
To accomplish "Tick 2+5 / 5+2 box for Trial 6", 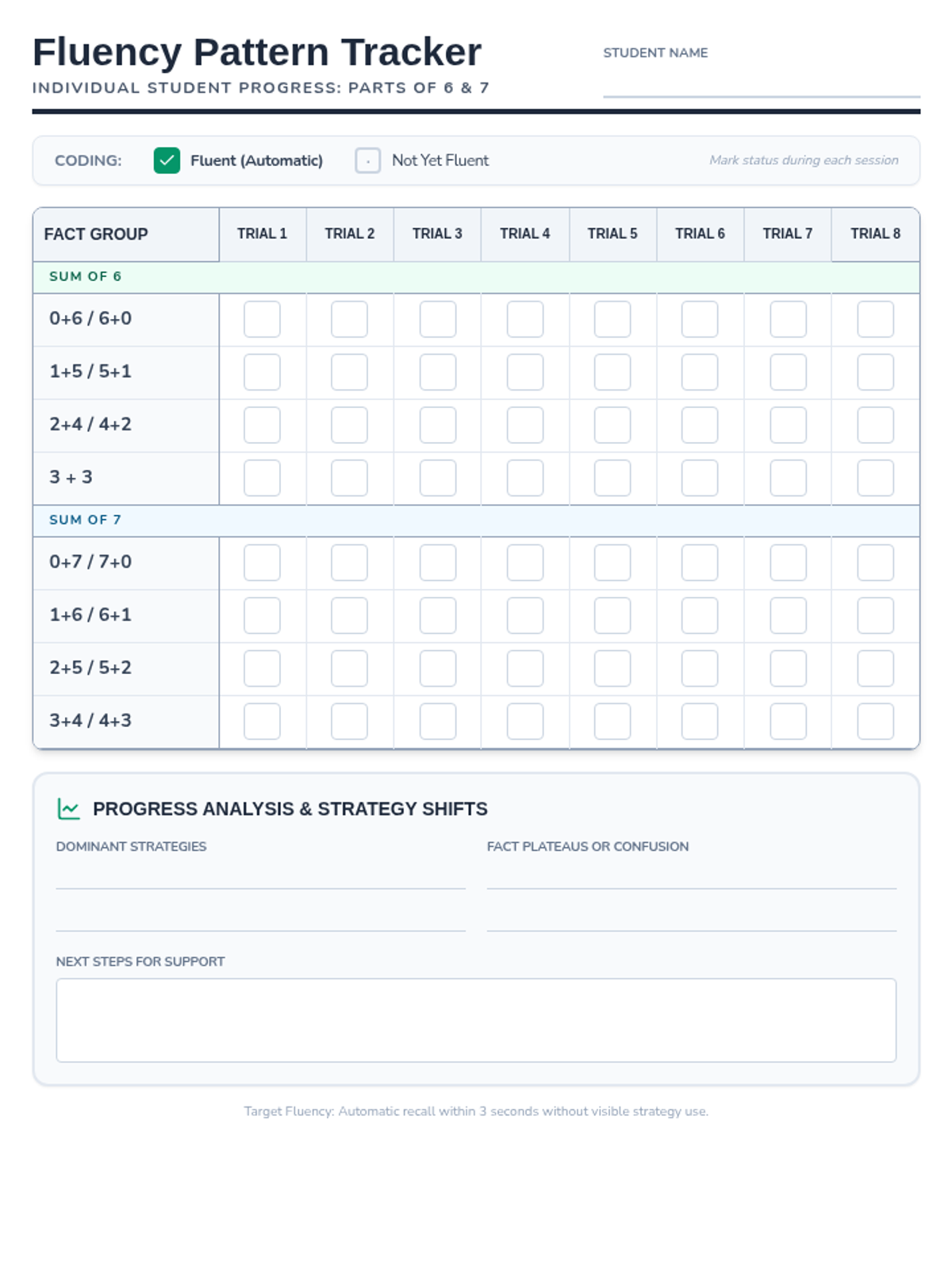I will 700,668.
